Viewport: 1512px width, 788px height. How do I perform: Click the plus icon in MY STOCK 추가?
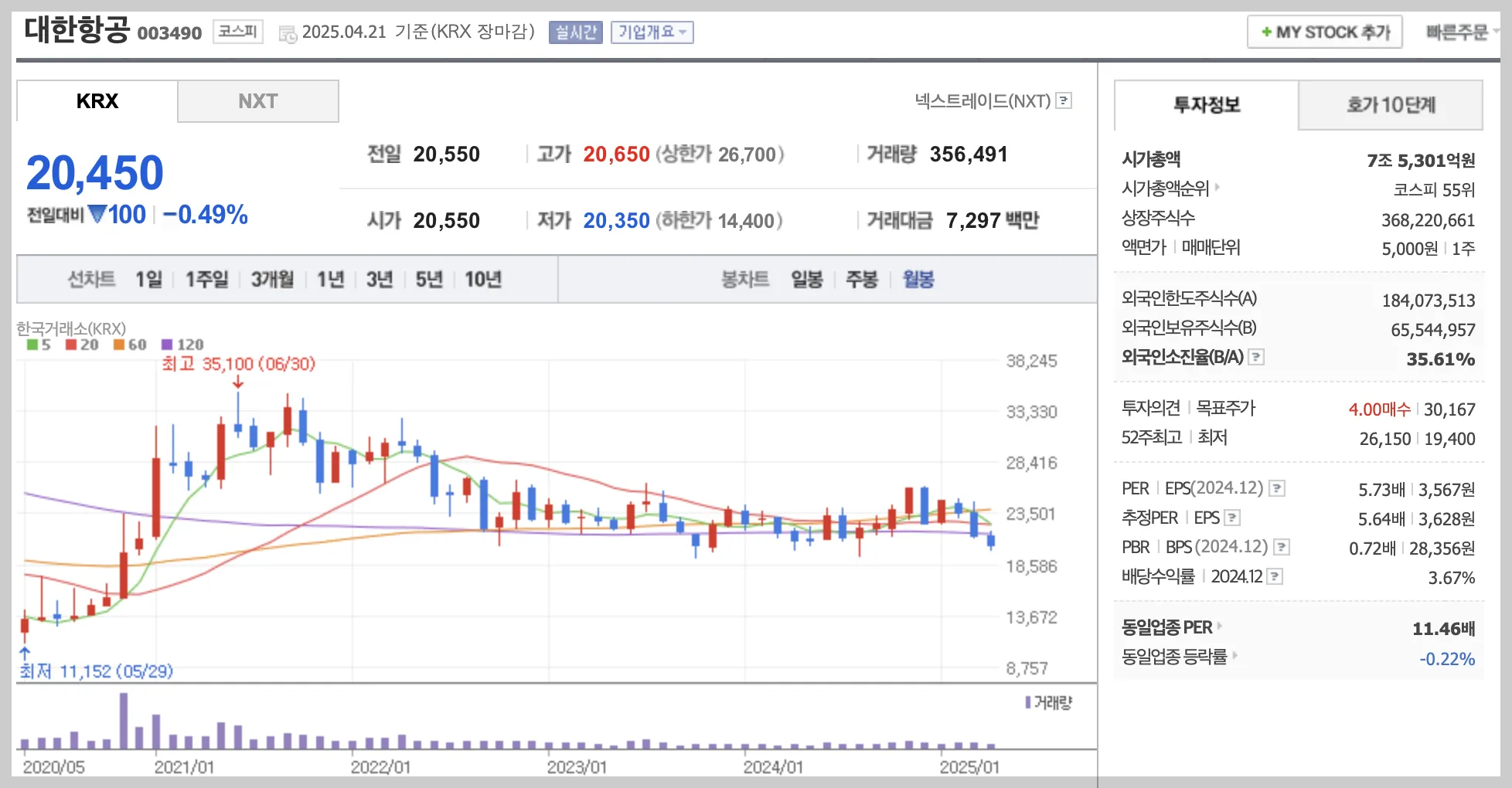[x=1266, y=32]
